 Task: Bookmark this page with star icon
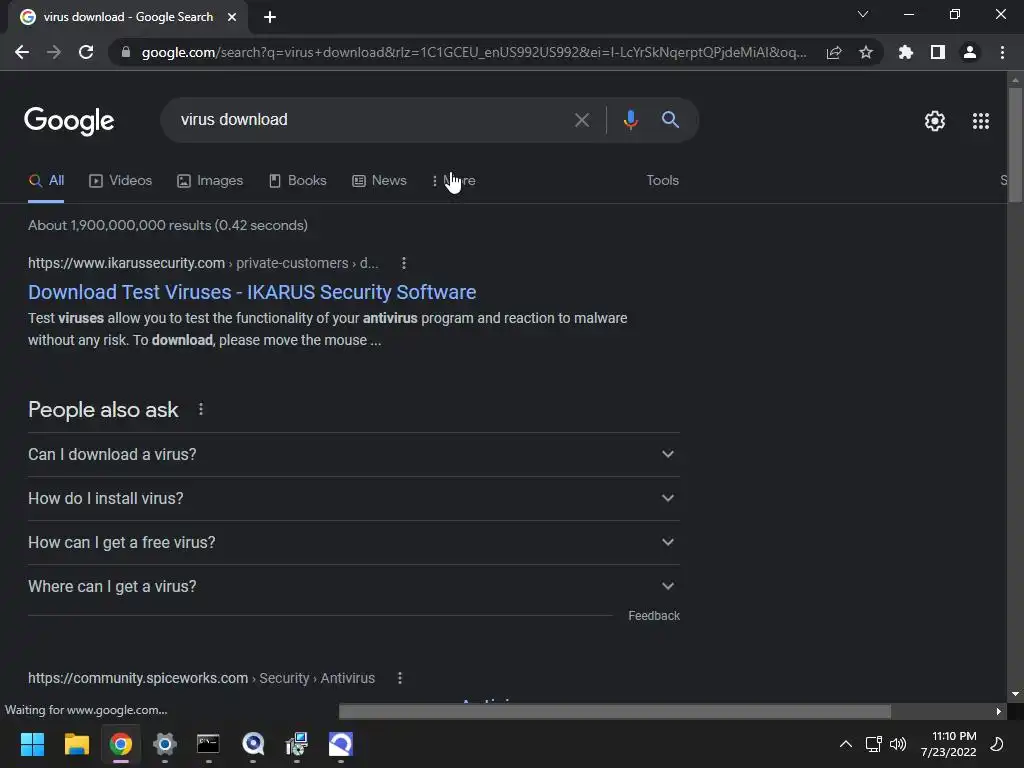tap(866, 52)
